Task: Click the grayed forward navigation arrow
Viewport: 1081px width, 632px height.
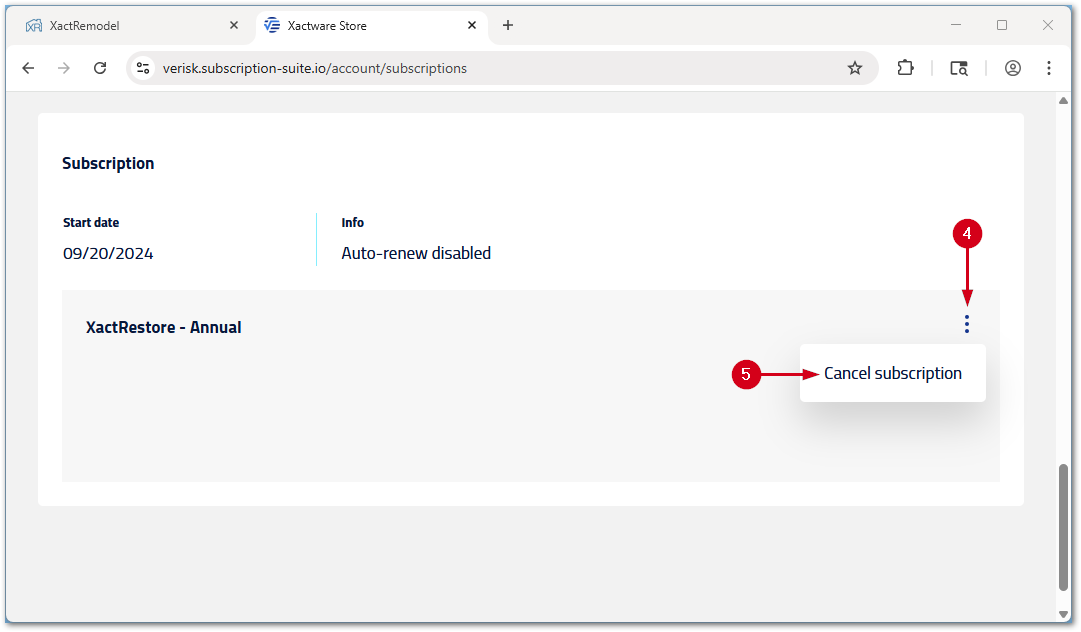Action: (x=63, y=68)
